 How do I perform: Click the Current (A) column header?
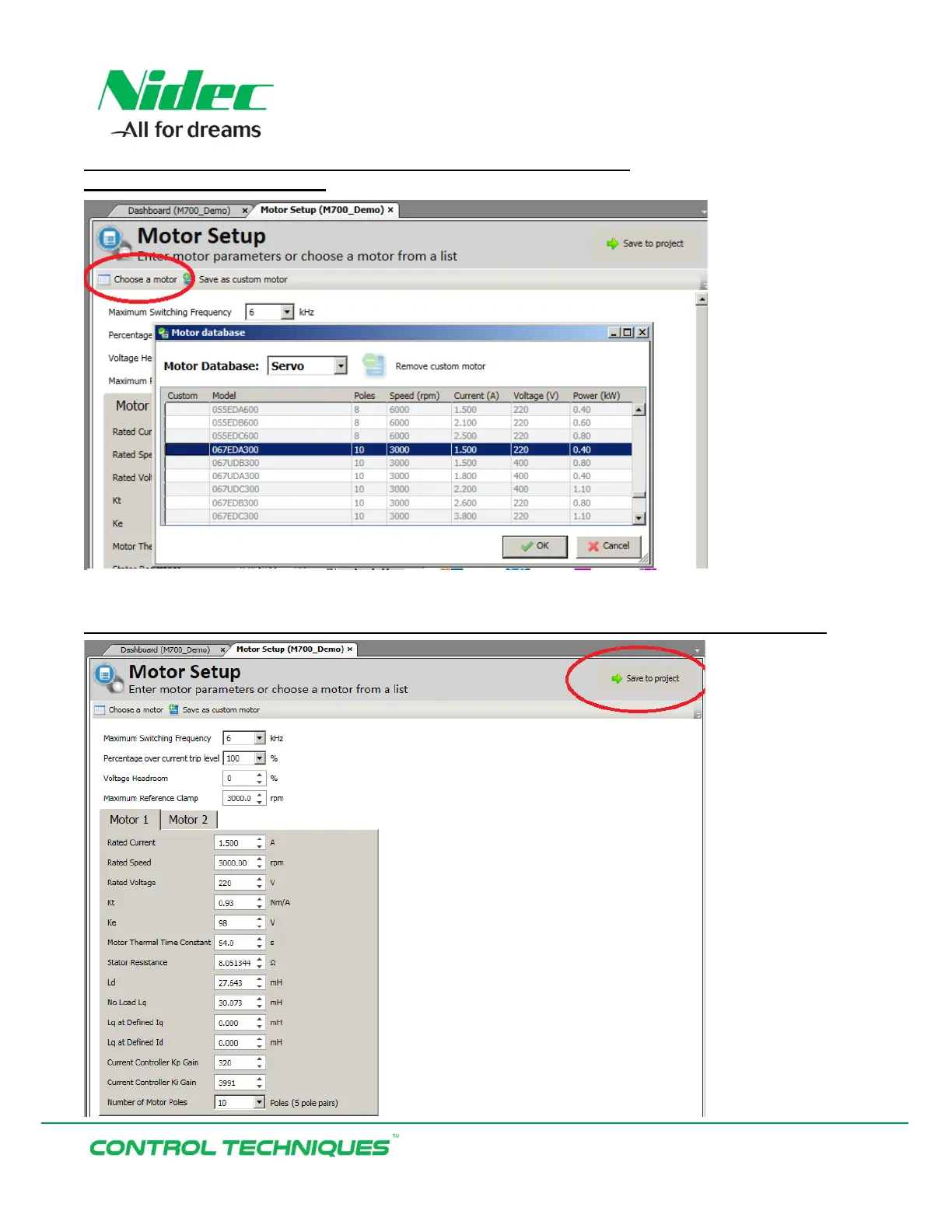[481, 395]
